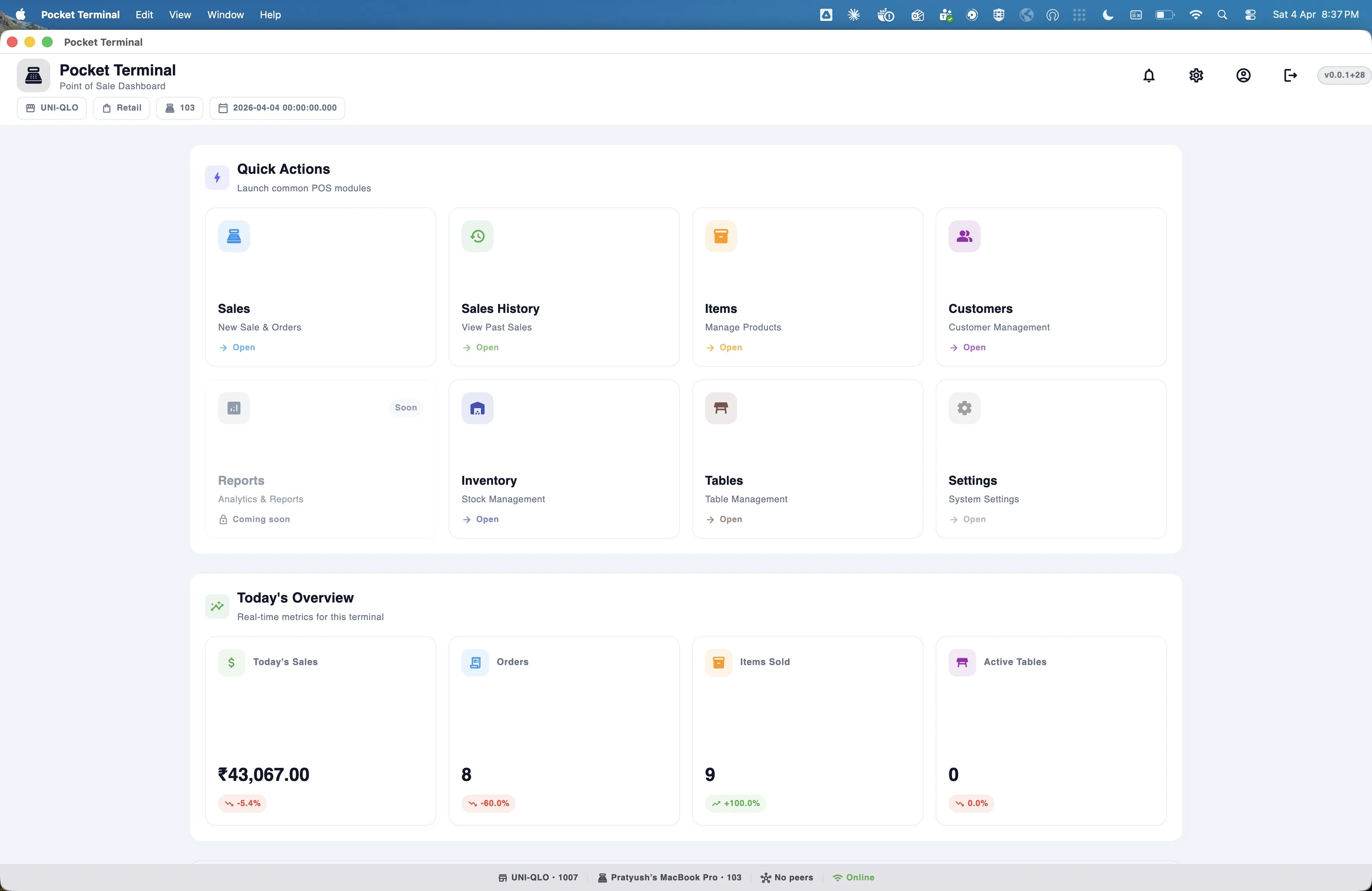Open the Window menu
The width and height of the screenshot is (1372, 891).
pos(225,15)
